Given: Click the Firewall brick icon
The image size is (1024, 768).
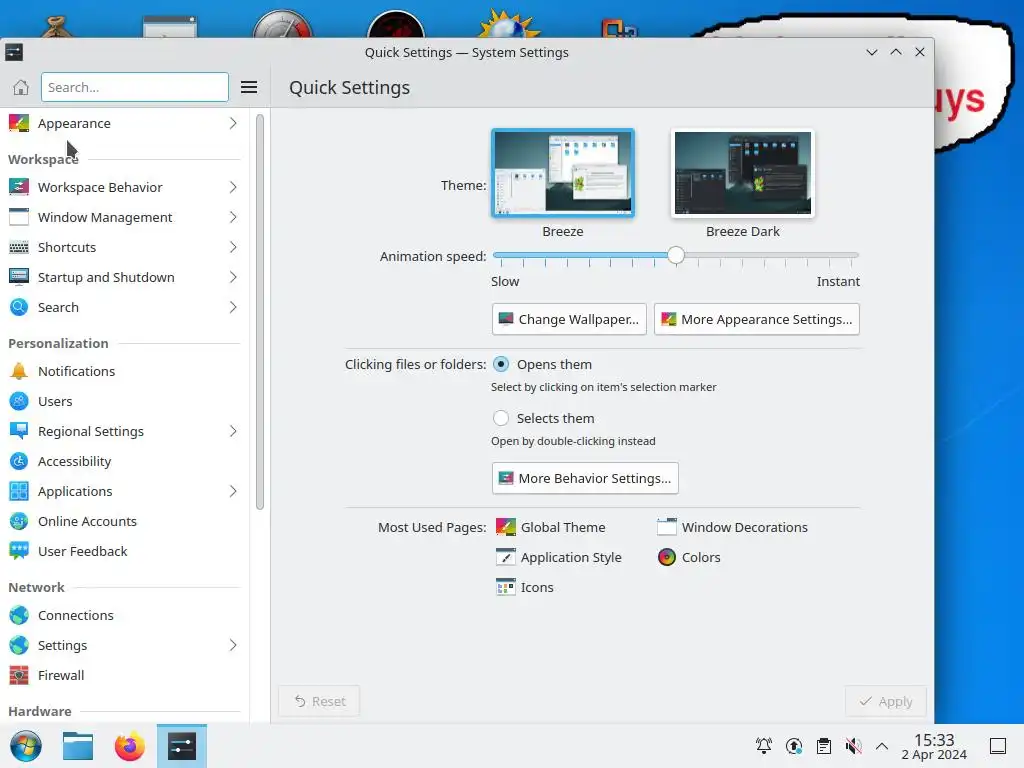Looking at the screenshot, I should point(19,675).
